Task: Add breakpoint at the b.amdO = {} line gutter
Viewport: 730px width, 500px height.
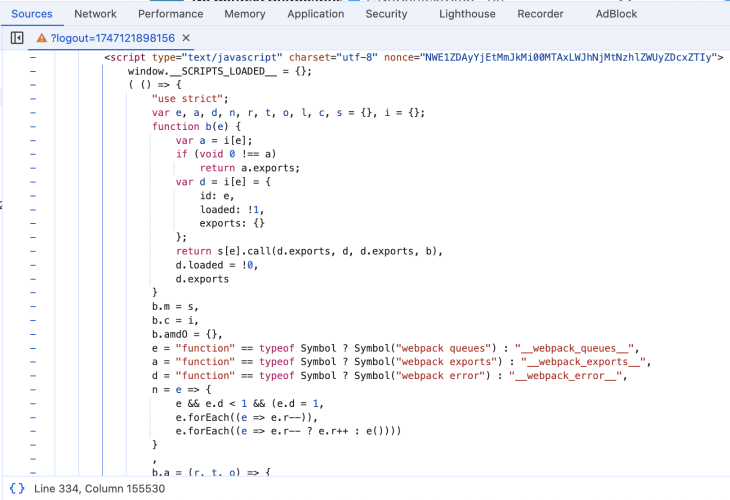Action: 33,333
